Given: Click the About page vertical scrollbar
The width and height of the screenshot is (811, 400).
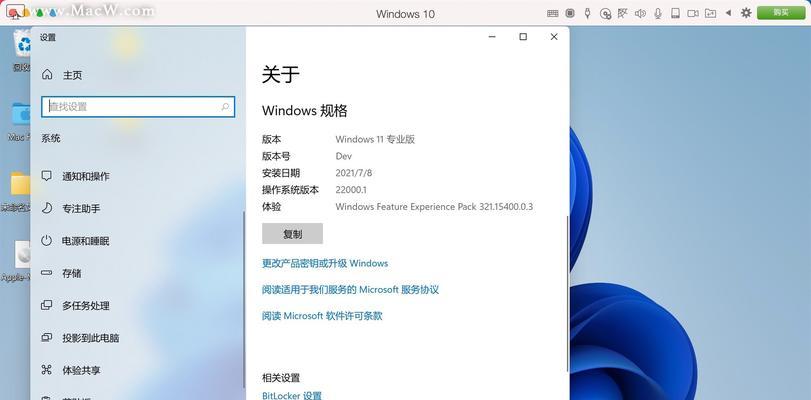Looking at the screenshot, I should tap(567, 293).
